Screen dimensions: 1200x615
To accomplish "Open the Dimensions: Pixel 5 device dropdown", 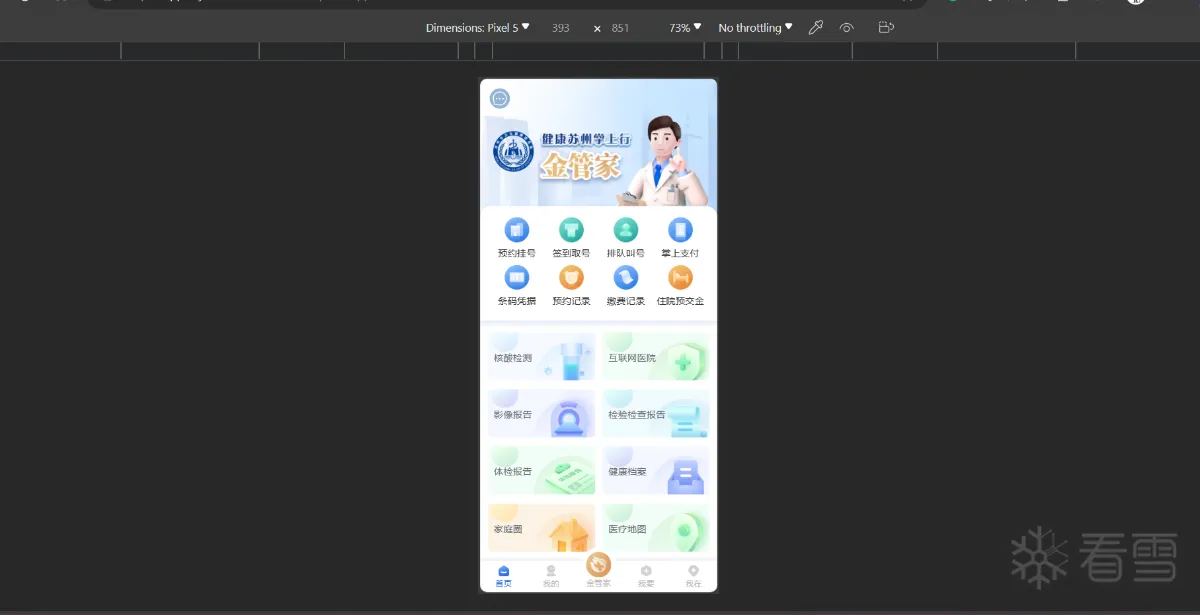I will pyautogui.click(x=478, y=28).
